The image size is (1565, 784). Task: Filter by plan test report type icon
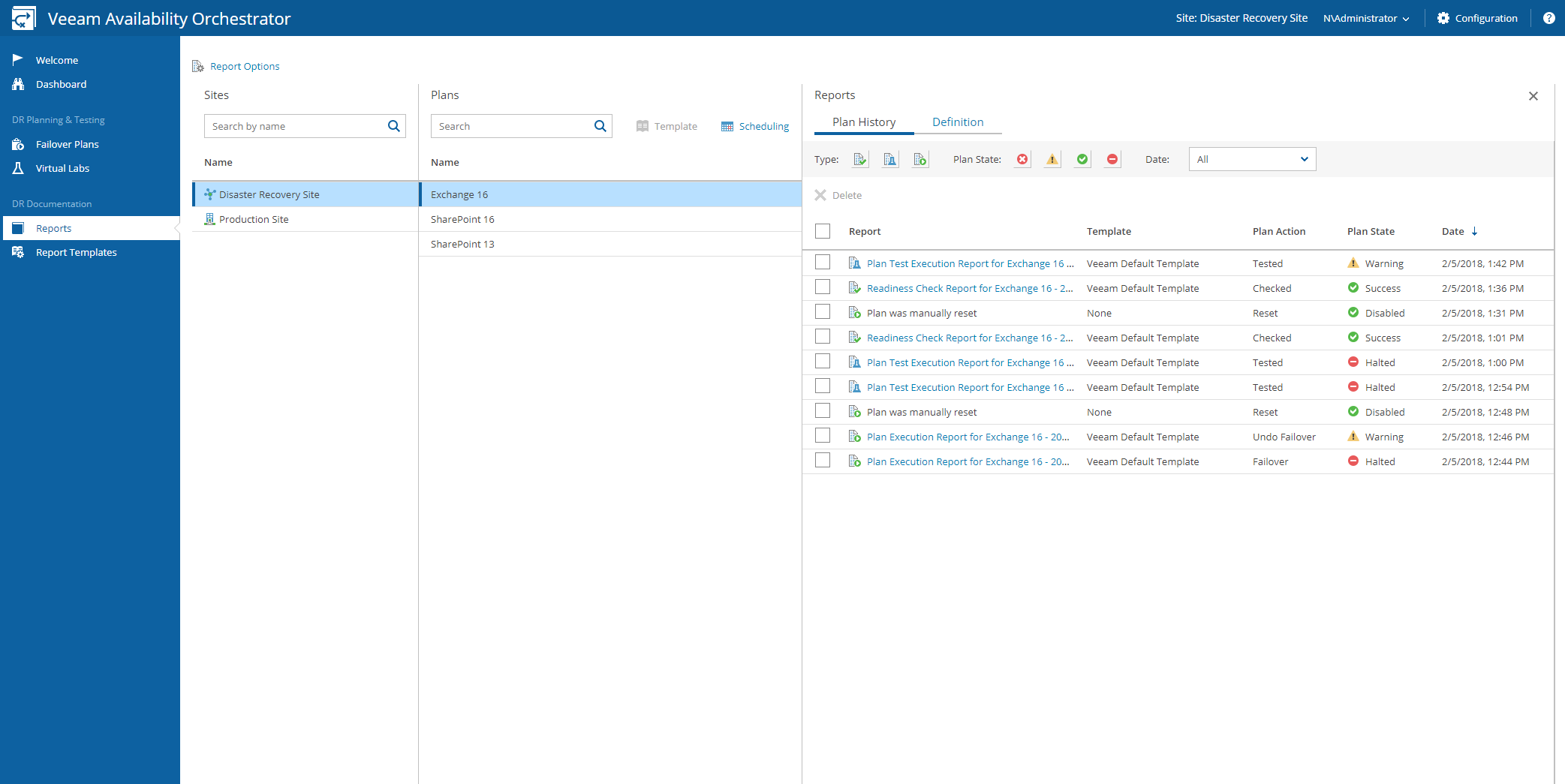(x=890, y=159)
